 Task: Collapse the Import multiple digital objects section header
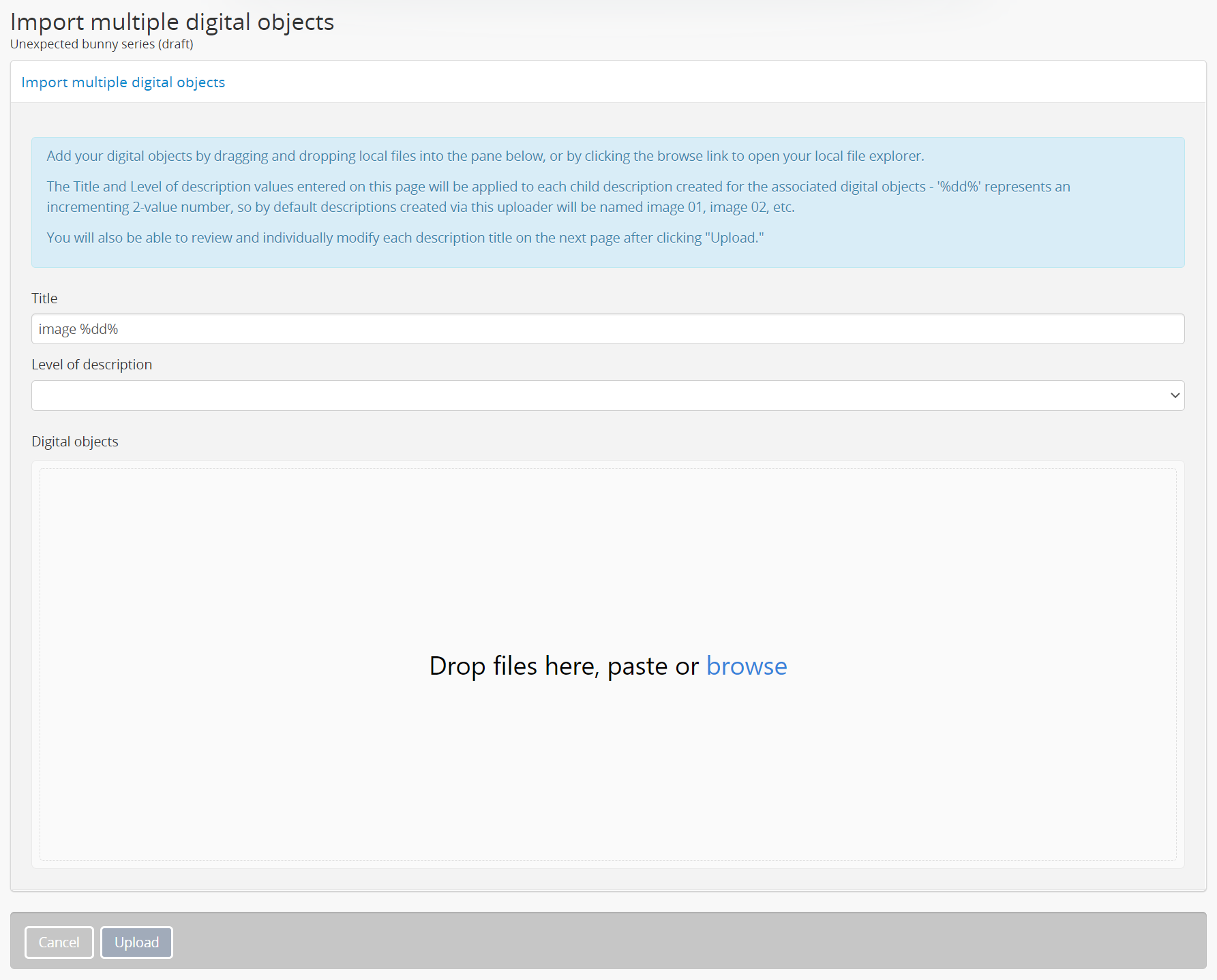click(x=123, y=82)
